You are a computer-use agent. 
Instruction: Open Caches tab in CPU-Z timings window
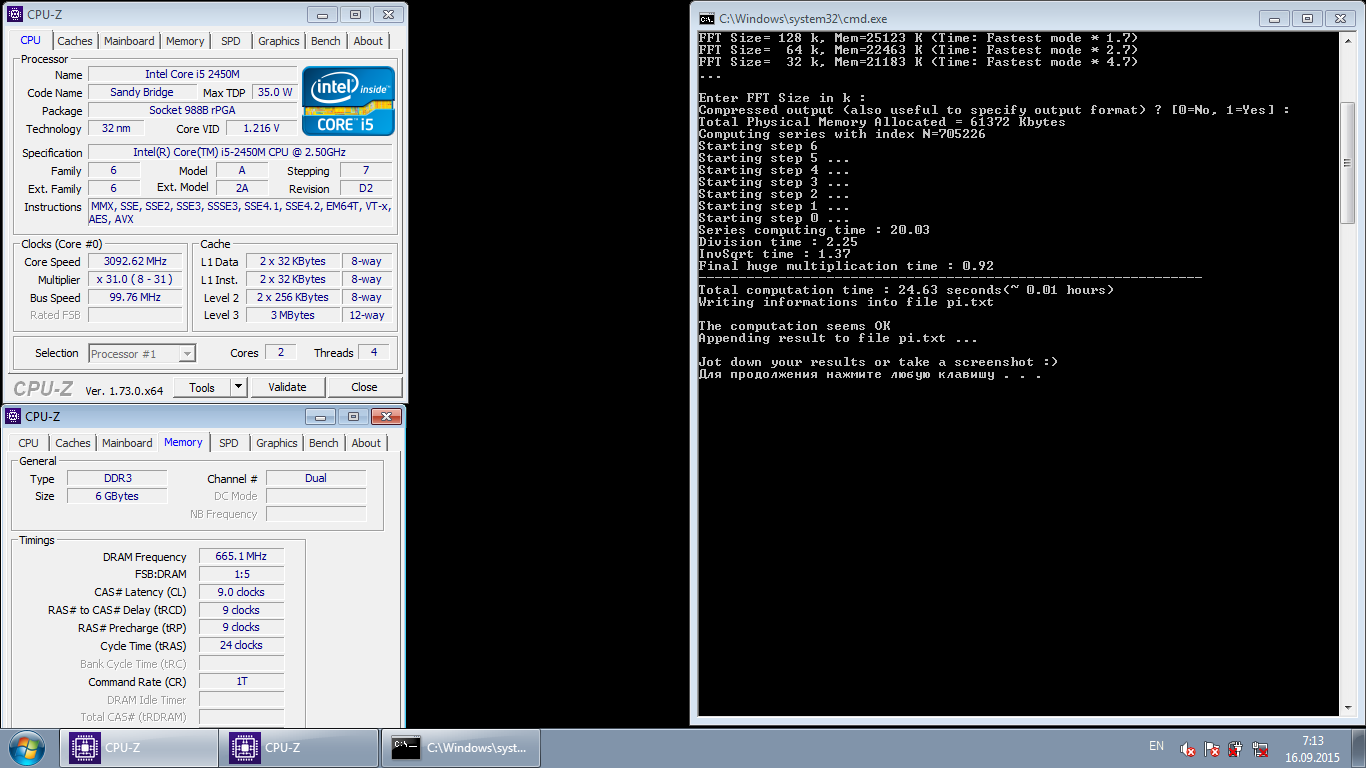coord(72,443)
